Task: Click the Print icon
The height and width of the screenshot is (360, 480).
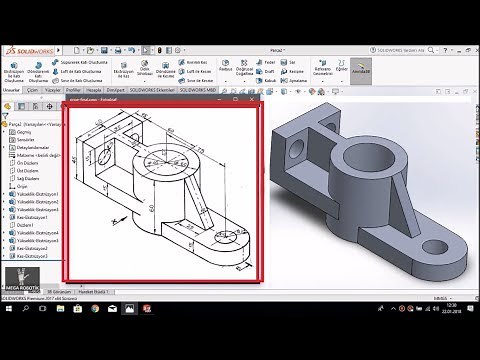Action: pyautogui.click(x=118, y=50)
